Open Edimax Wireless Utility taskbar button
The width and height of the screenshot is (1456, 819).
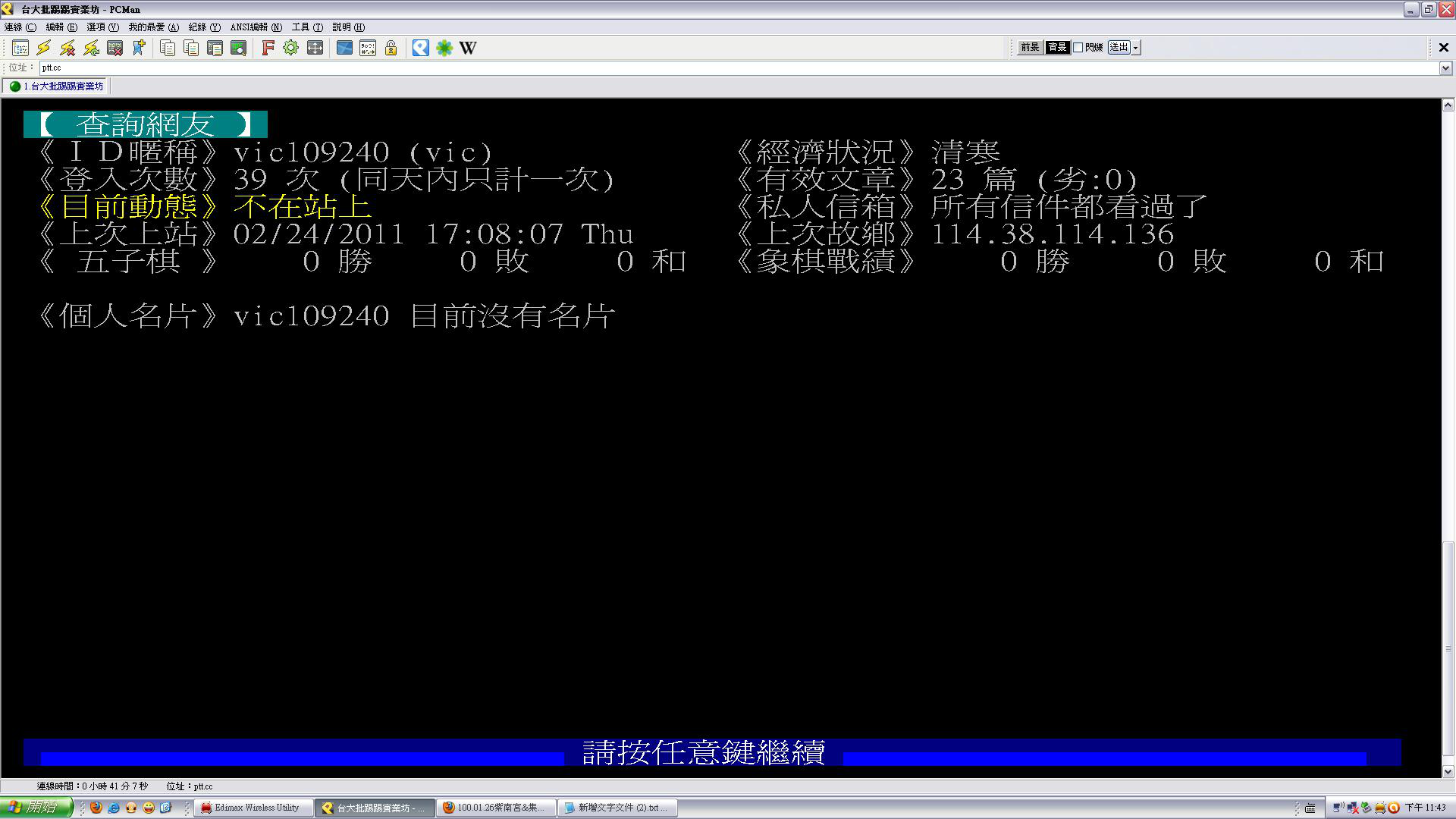254,808
